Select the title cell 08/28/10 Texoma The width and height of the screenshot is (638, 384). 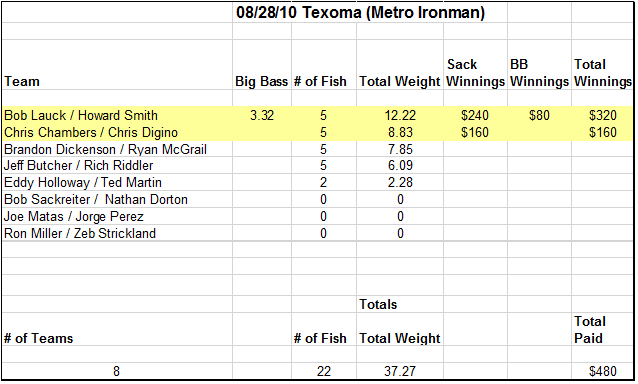pos(360,13)
